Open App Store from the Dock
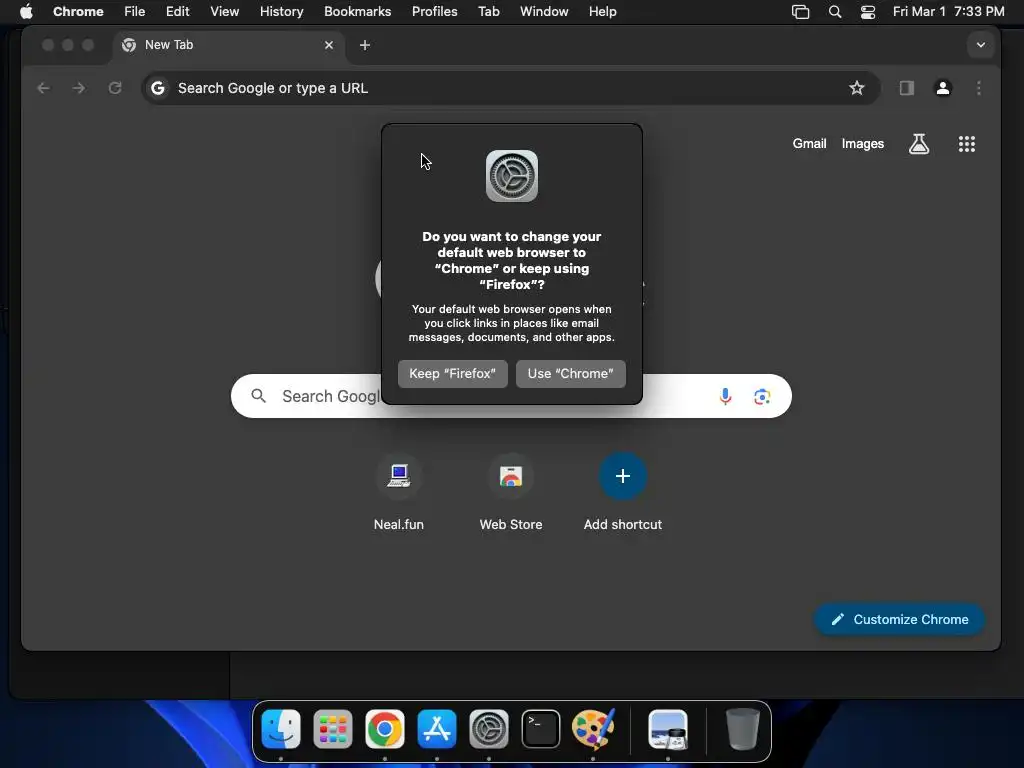Image resolution: width=1024 pixels, height=768 pixels. coord(436,729)
